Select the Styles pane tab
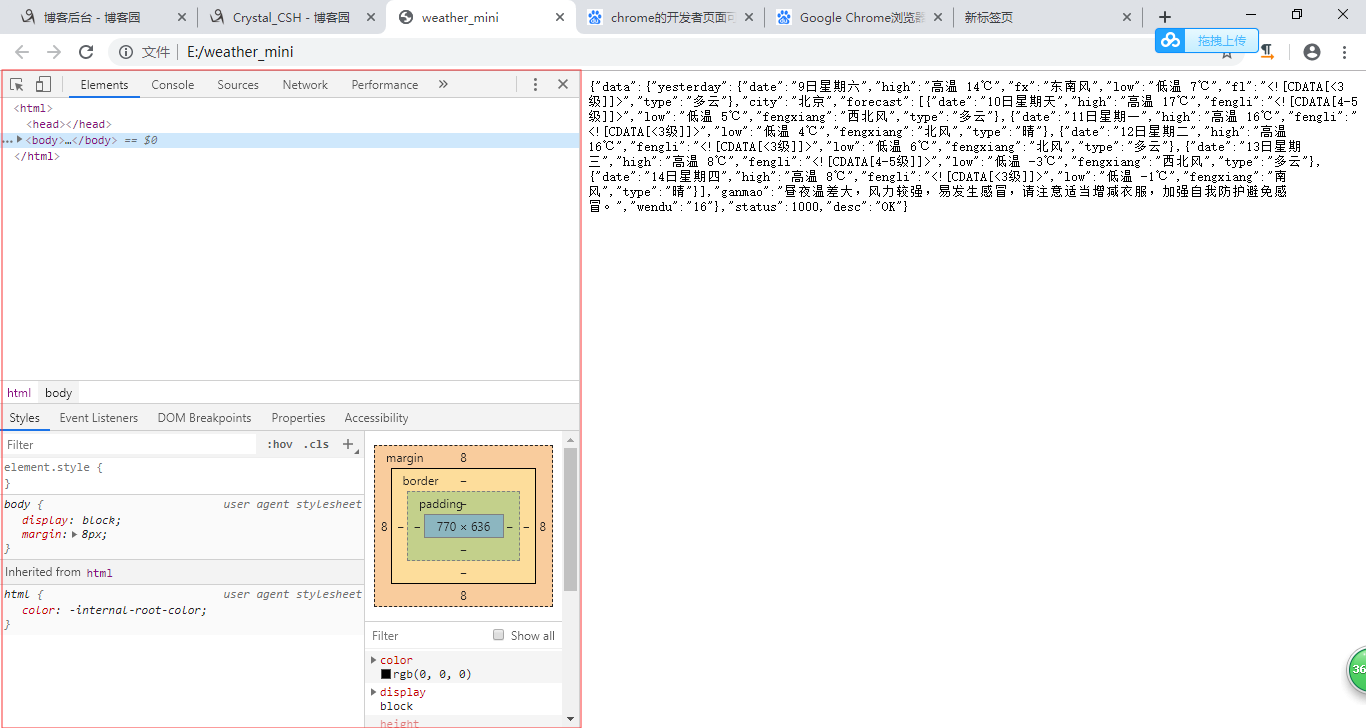The height and width of the screenshot is (728, 1366). click(25, 418)
